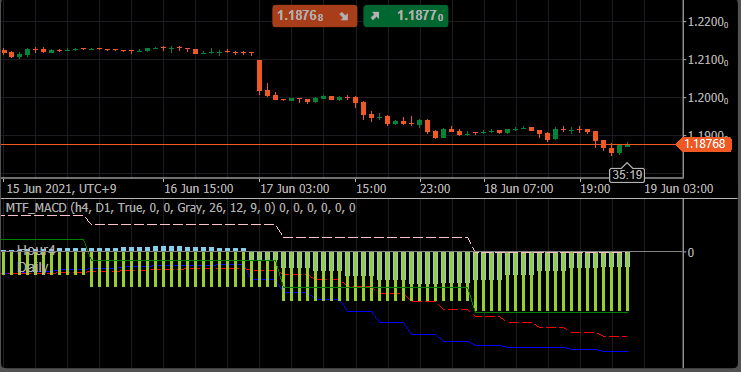Screen dimensions: 741x372
Task: Click the MTF_MACD indicator title text
Action: pyautogui.click(x=180, y=208)
